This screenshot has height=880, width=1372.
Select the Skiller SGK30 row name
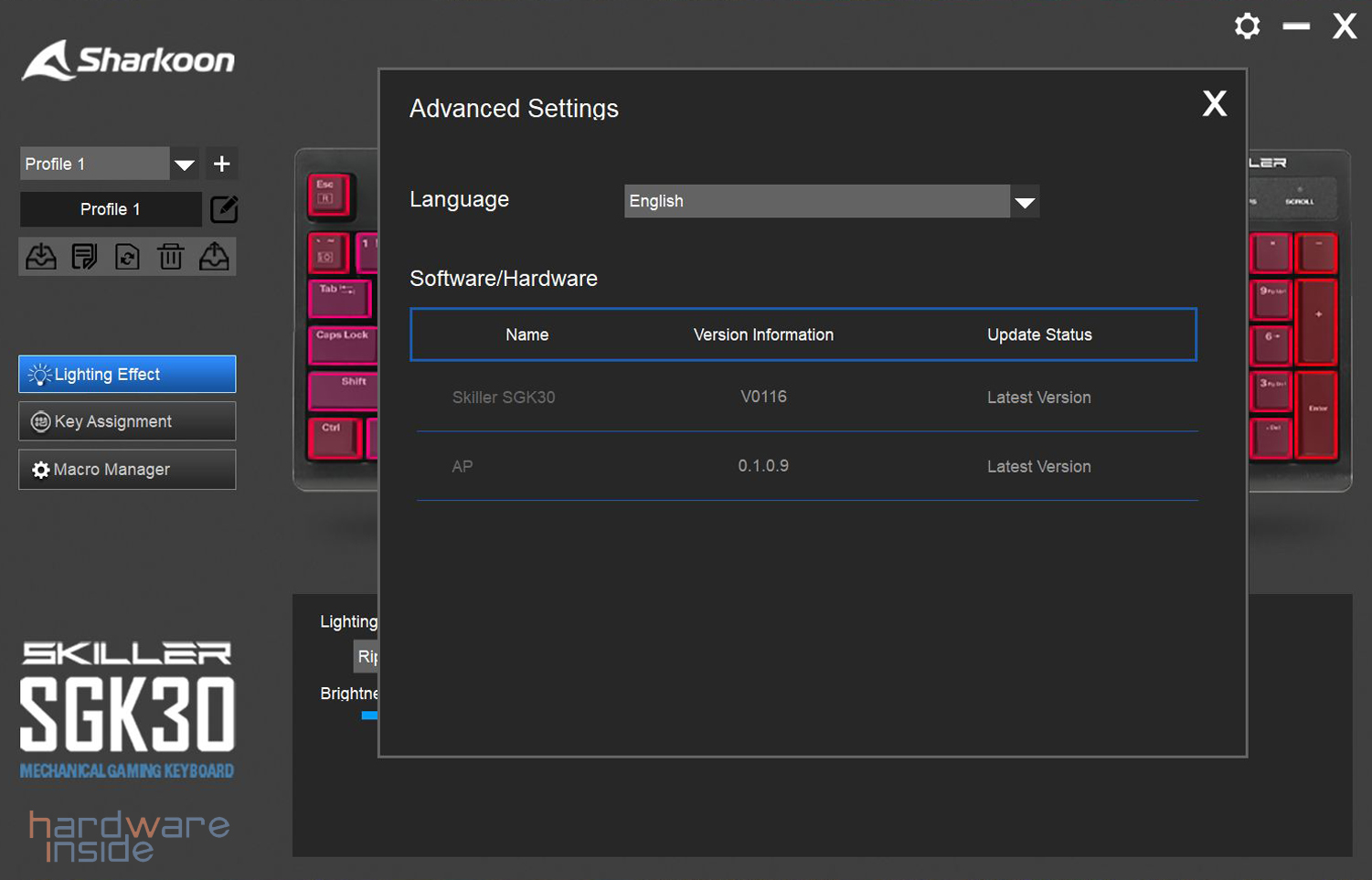pyautogui.click(x=504, y=398)
